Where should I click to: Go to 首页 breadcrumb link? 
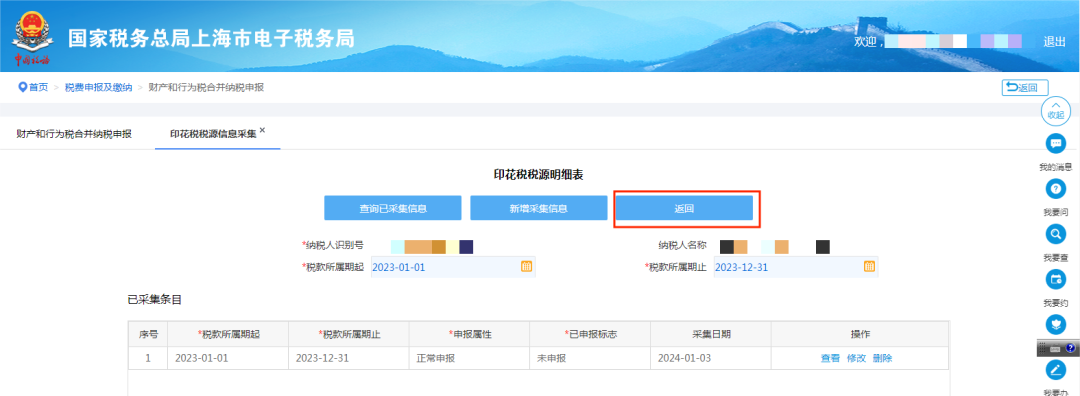pos(39,87)
